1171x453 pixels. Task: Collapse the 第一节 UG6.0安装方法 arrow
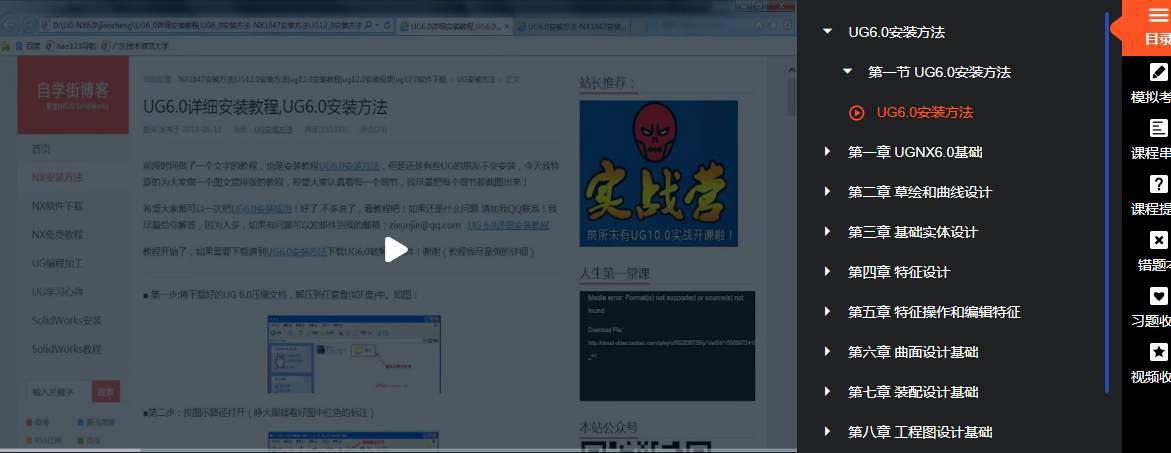click(847, 72)
